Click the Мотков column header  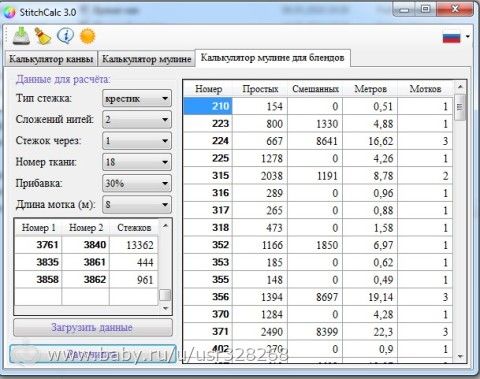pyautogui.click(x=425, y=89)
